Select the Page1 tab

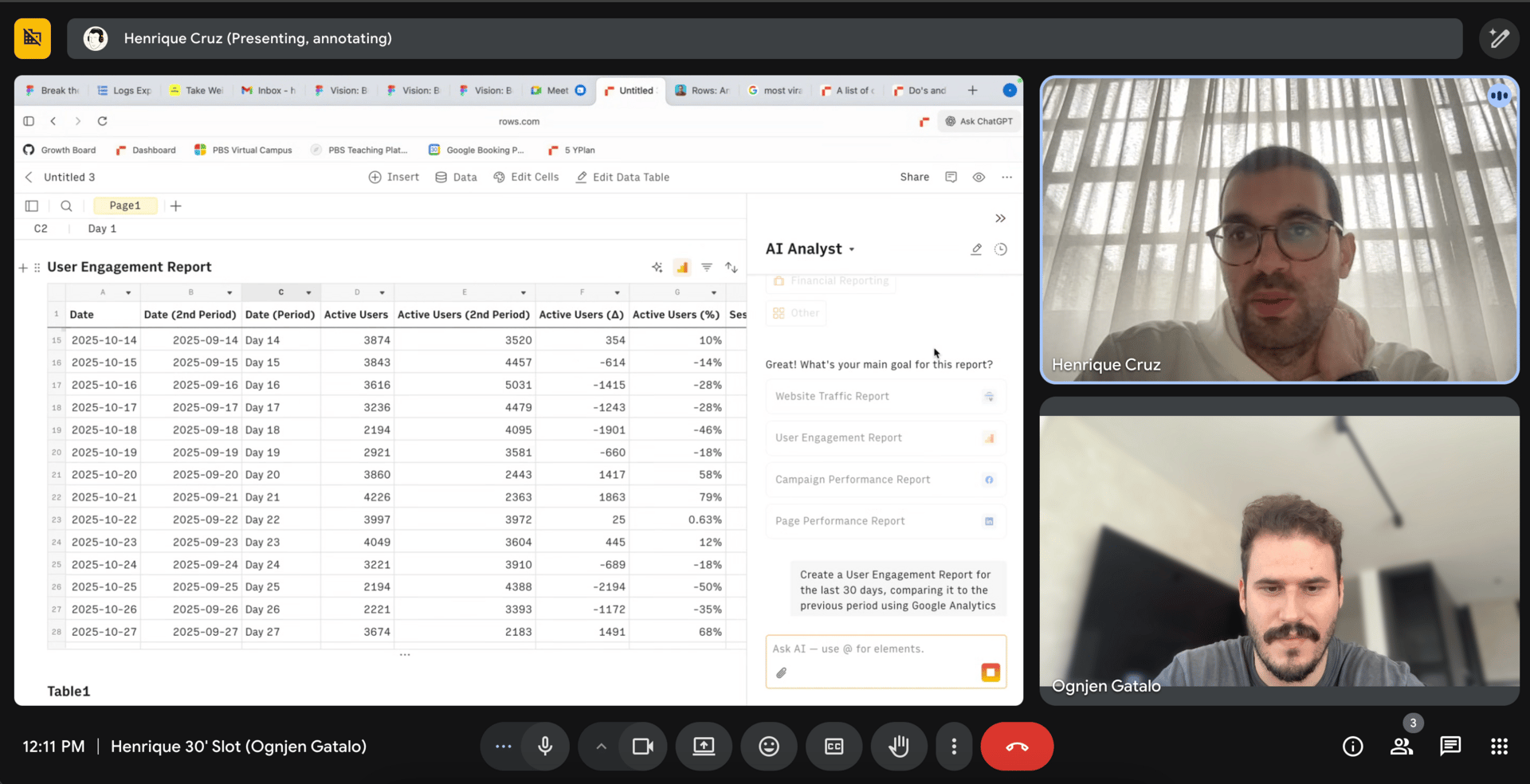(125, 206)
